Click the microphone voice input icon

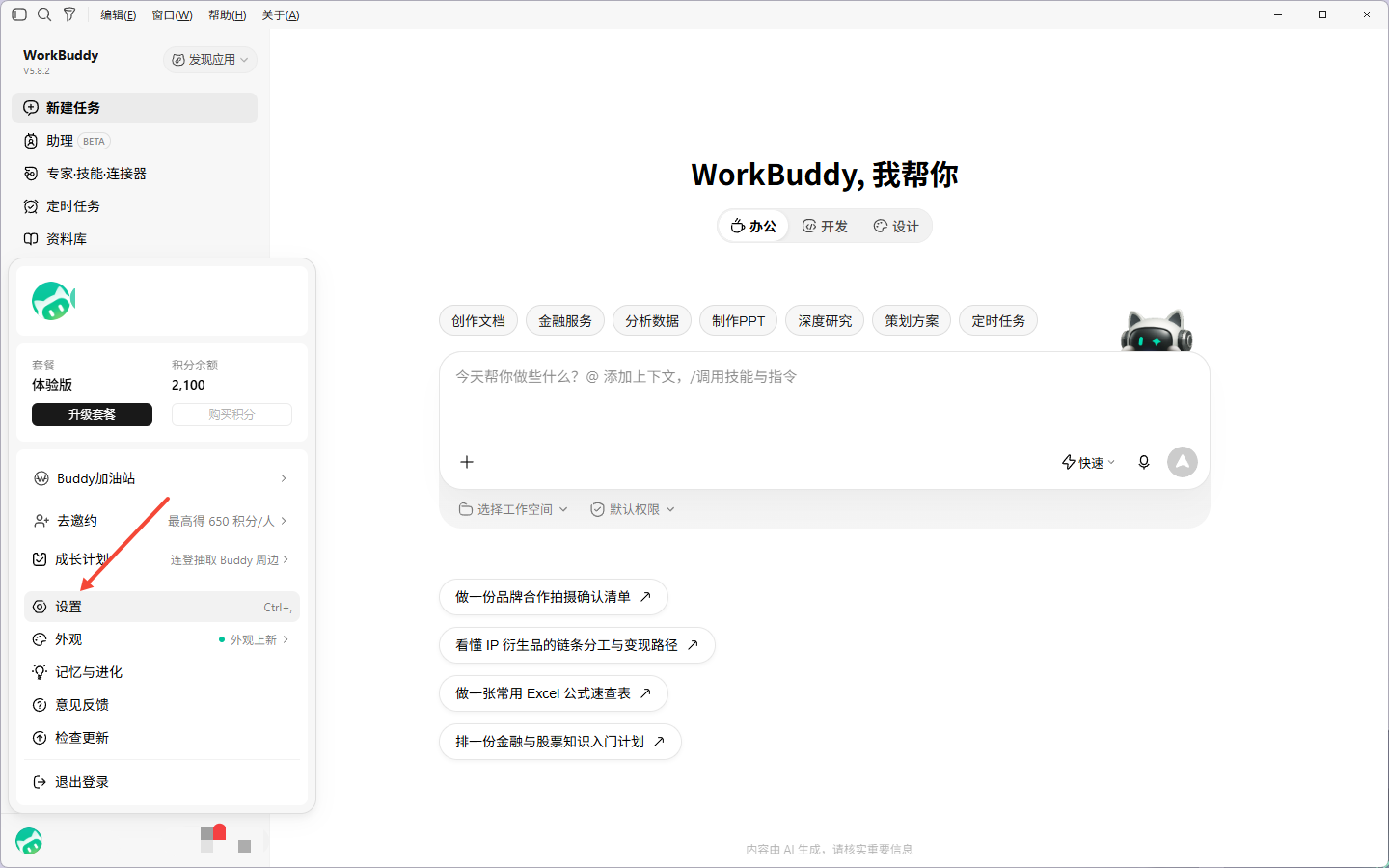pyautogui.click(x=1144, y=462)
